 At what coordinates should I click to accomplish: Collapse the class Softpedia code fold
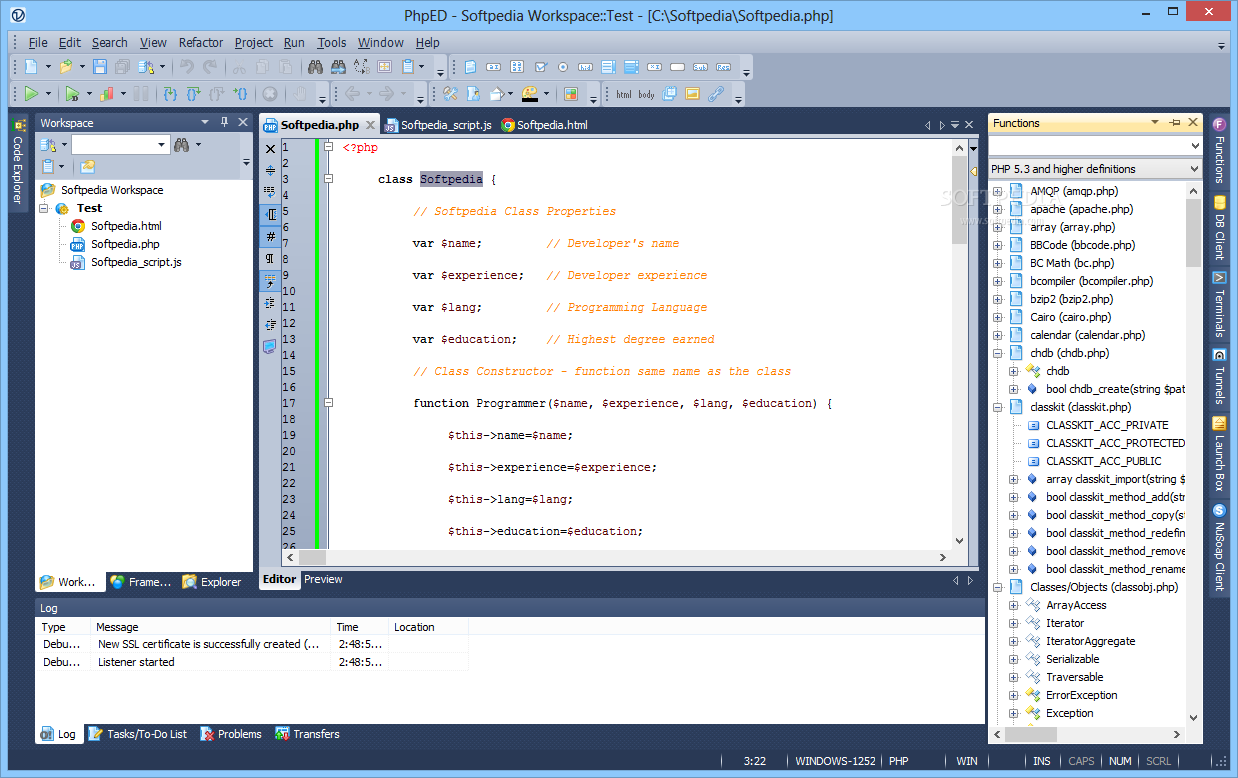328,179
